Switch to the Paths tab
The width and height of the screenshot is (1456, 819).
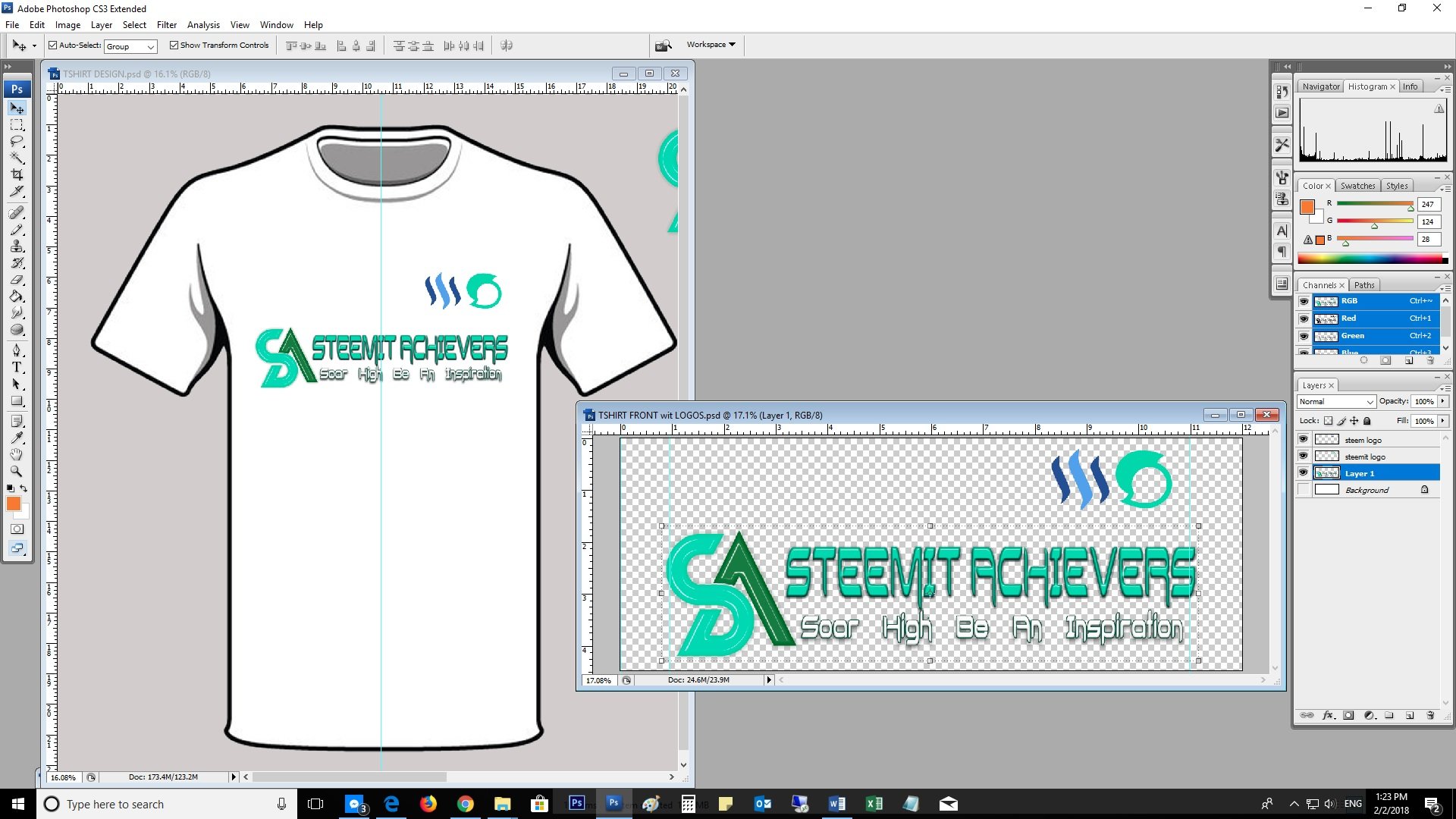tap(1364, 285)
